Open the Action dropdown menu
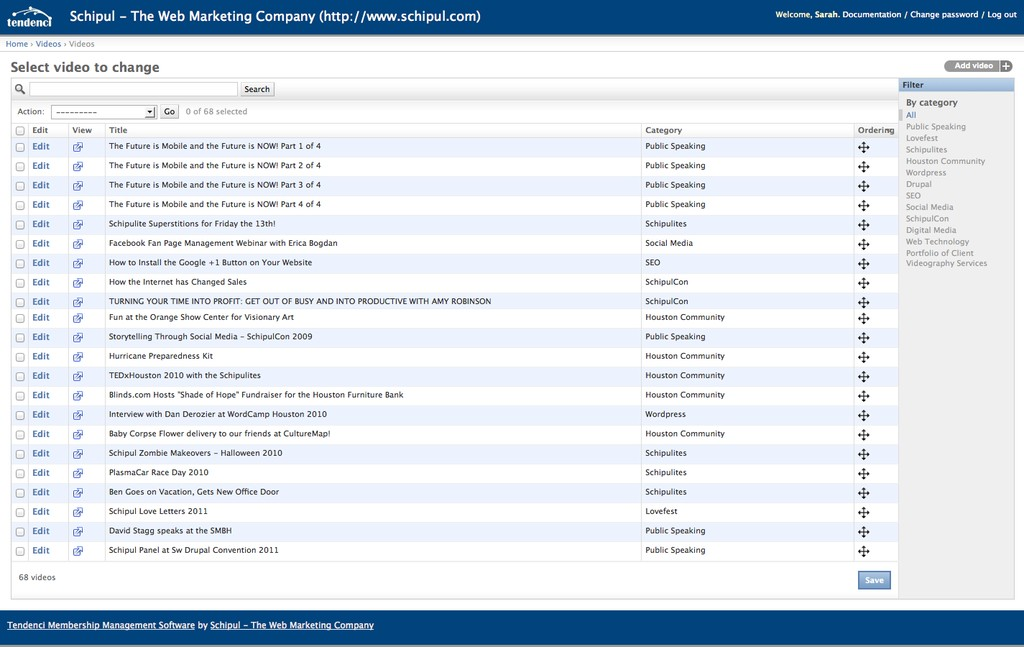The height and width of the screenshot is (647, 1024). 104,112
